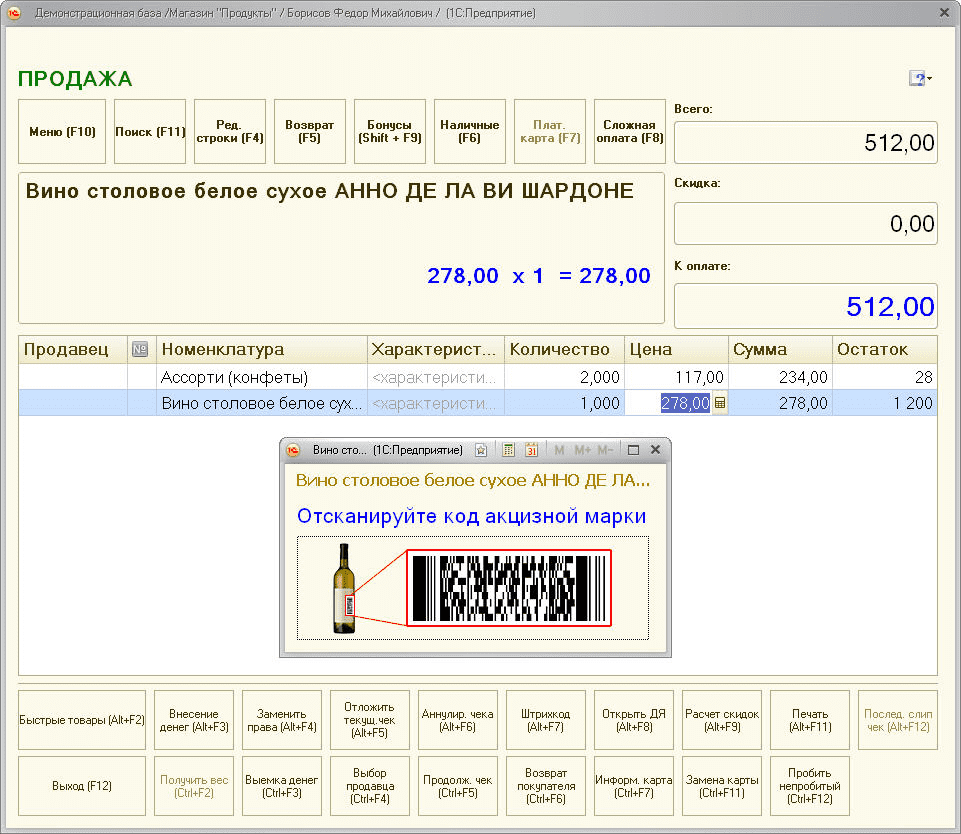Close the excise stamp scan popup
Viewport: 961px width, 834px height.
point(656,450)
